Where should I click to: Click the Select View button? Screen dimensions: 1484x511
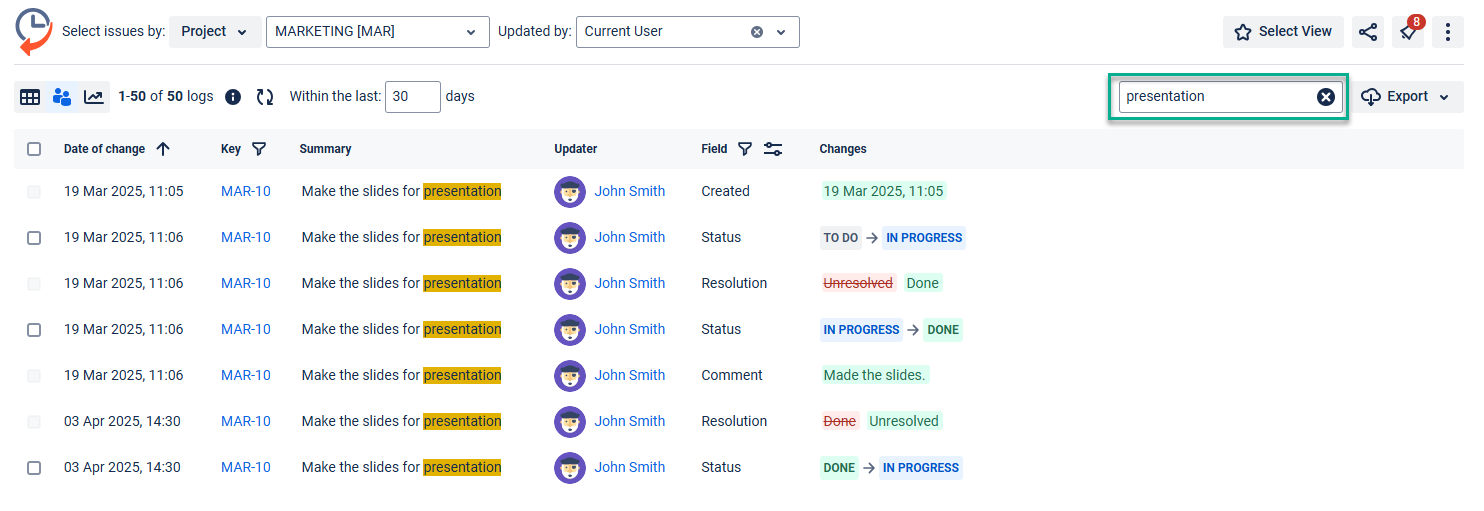point(1283,32)
